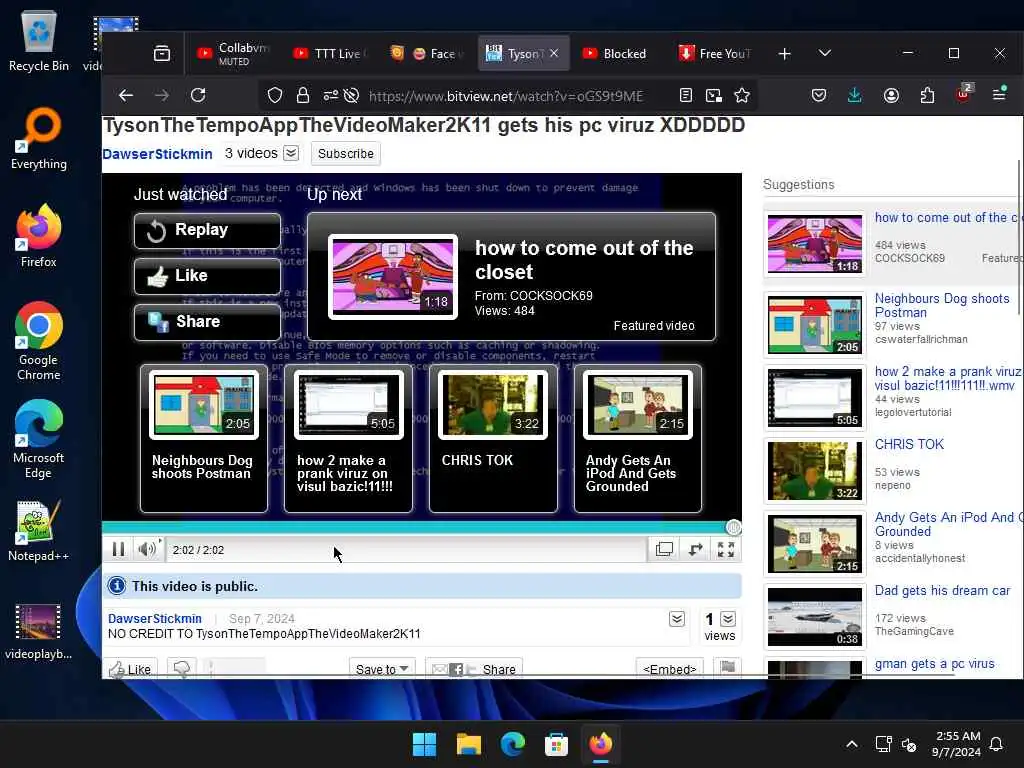Viewport: 1024px width, 768px height.
Task: Toggle reader view icon
Action: [x=686, y=95]
